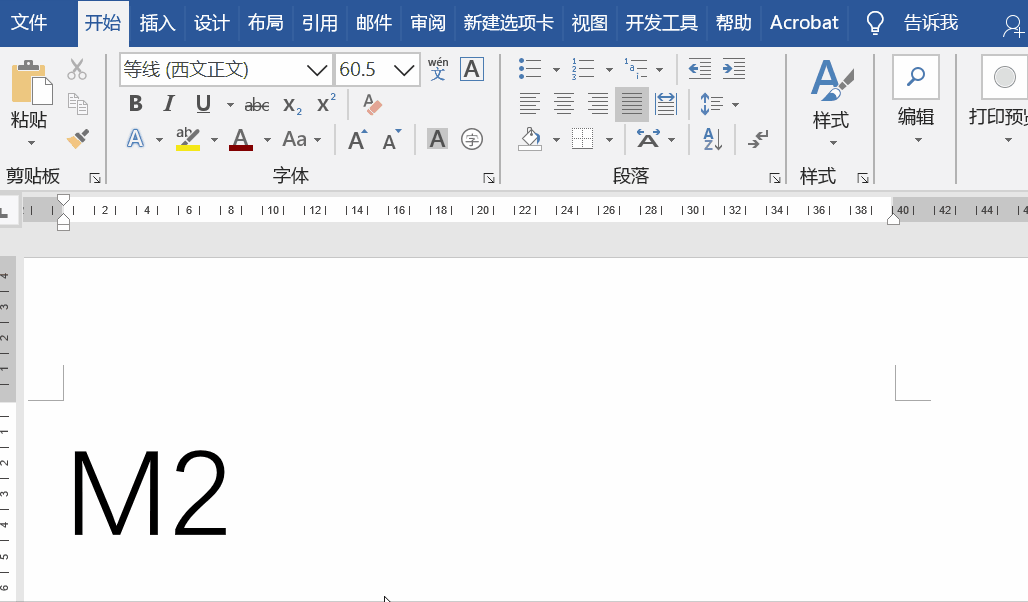This screenshot has height=602, width=1028.
Task: Open the Editing (编辑) search button
Action: pos(916,100)
